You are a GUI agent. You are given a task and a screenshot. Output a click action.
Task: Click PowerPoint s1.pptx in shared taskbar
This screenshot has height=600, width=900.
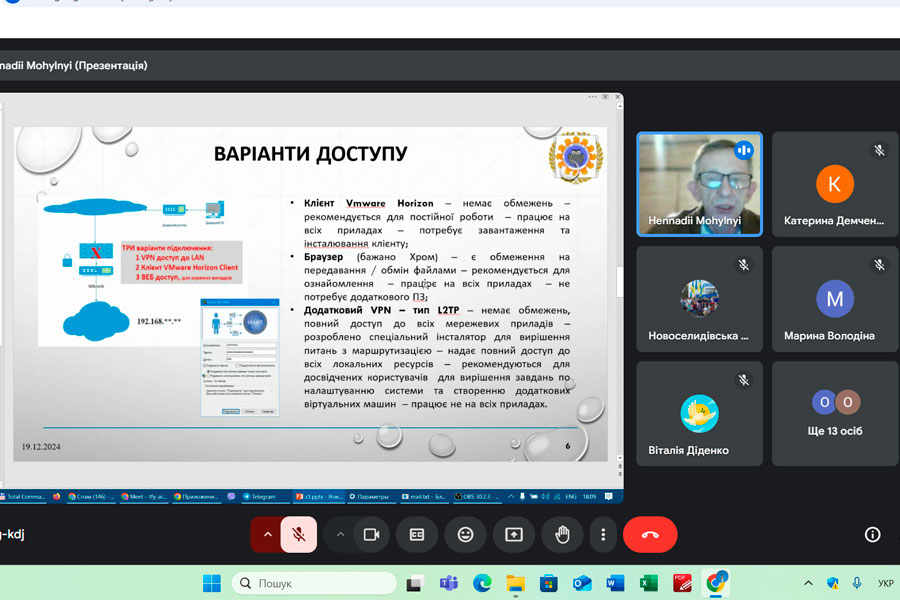click(x=319, y=497)
